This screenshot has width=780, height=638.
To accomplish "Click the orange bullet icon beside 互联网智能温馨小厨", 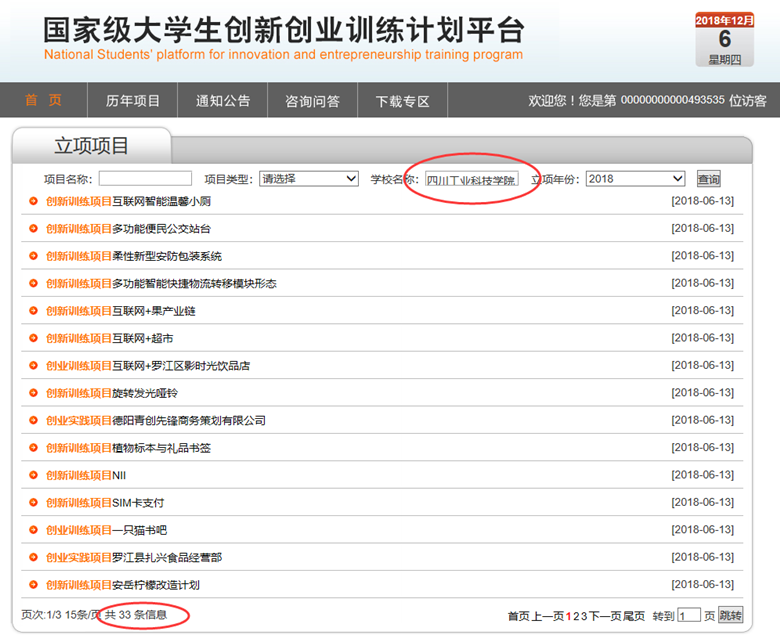I will click(33, 201).
